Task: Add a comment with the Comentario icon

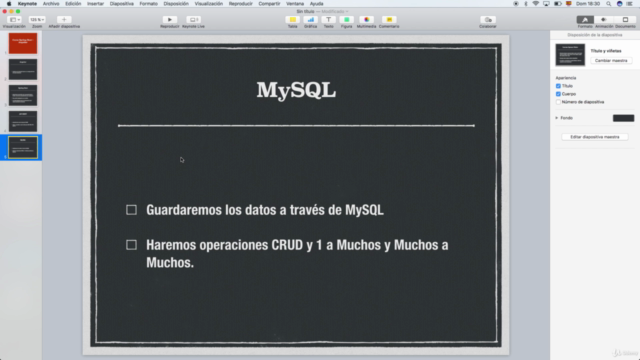Action: tap(389, 20)
